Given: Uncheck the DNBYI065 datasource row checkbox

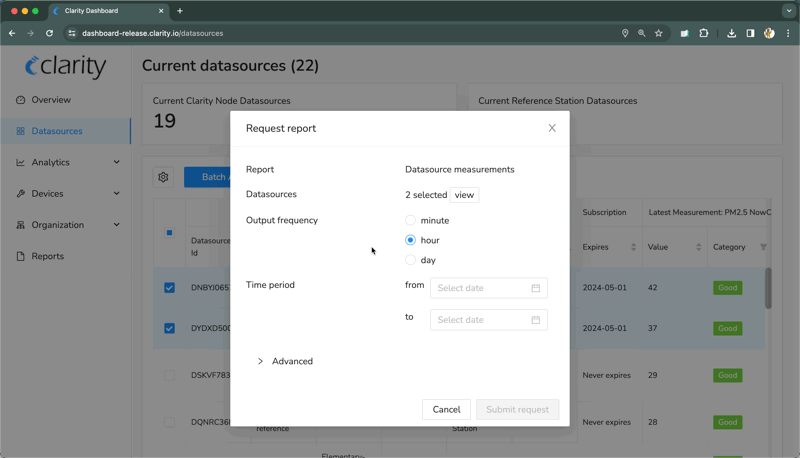Looking at the screenshot, I should coord(169,288).
